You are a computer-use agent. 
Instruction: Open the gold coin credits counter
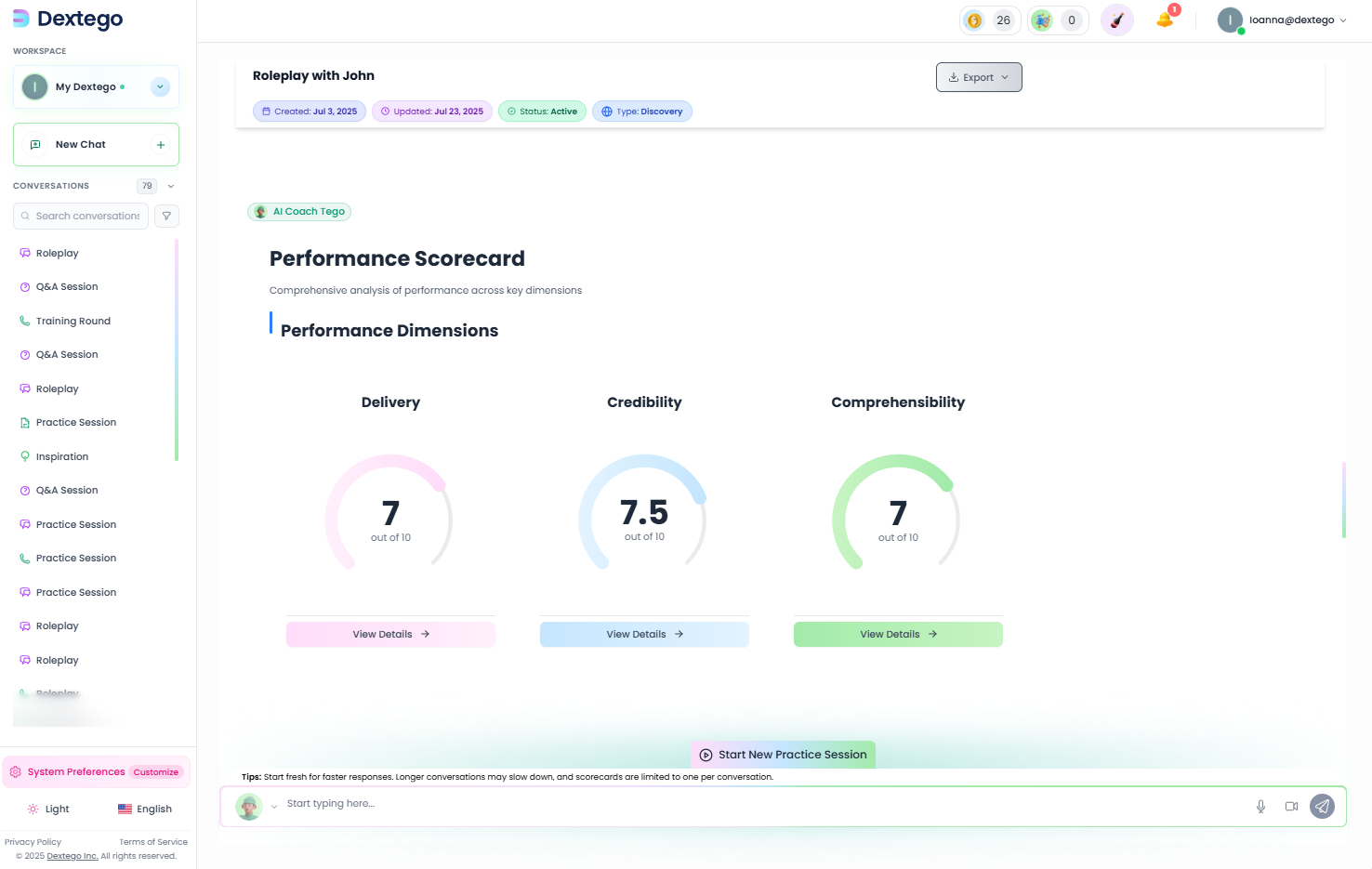point(990,20)
